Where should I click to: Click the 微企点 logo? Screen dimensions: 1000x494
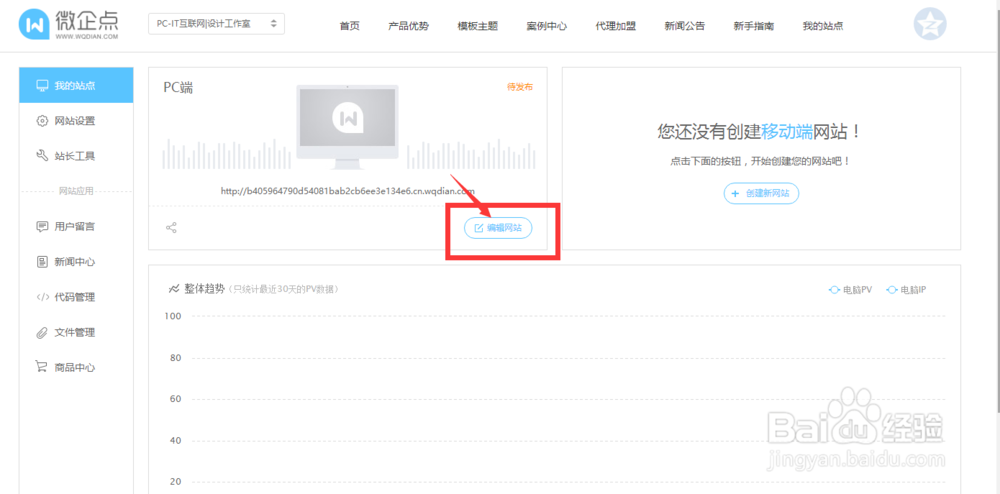click(68, 25)
